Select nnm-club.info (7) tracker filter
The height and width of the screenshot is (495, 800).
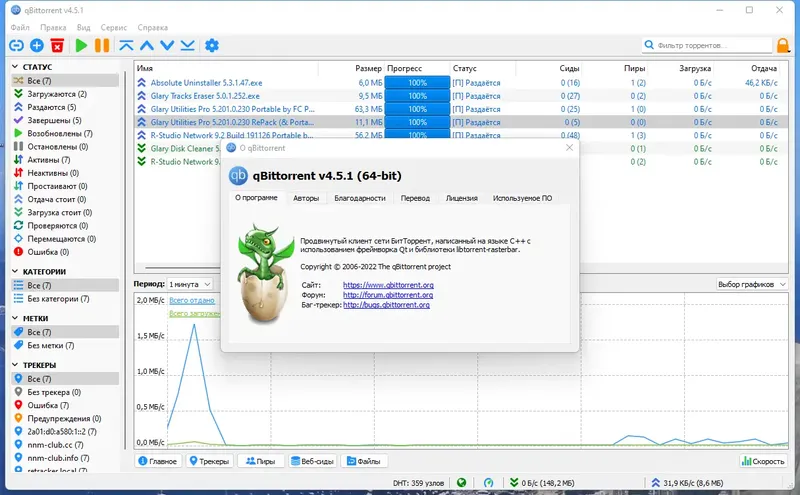[65, 458]
